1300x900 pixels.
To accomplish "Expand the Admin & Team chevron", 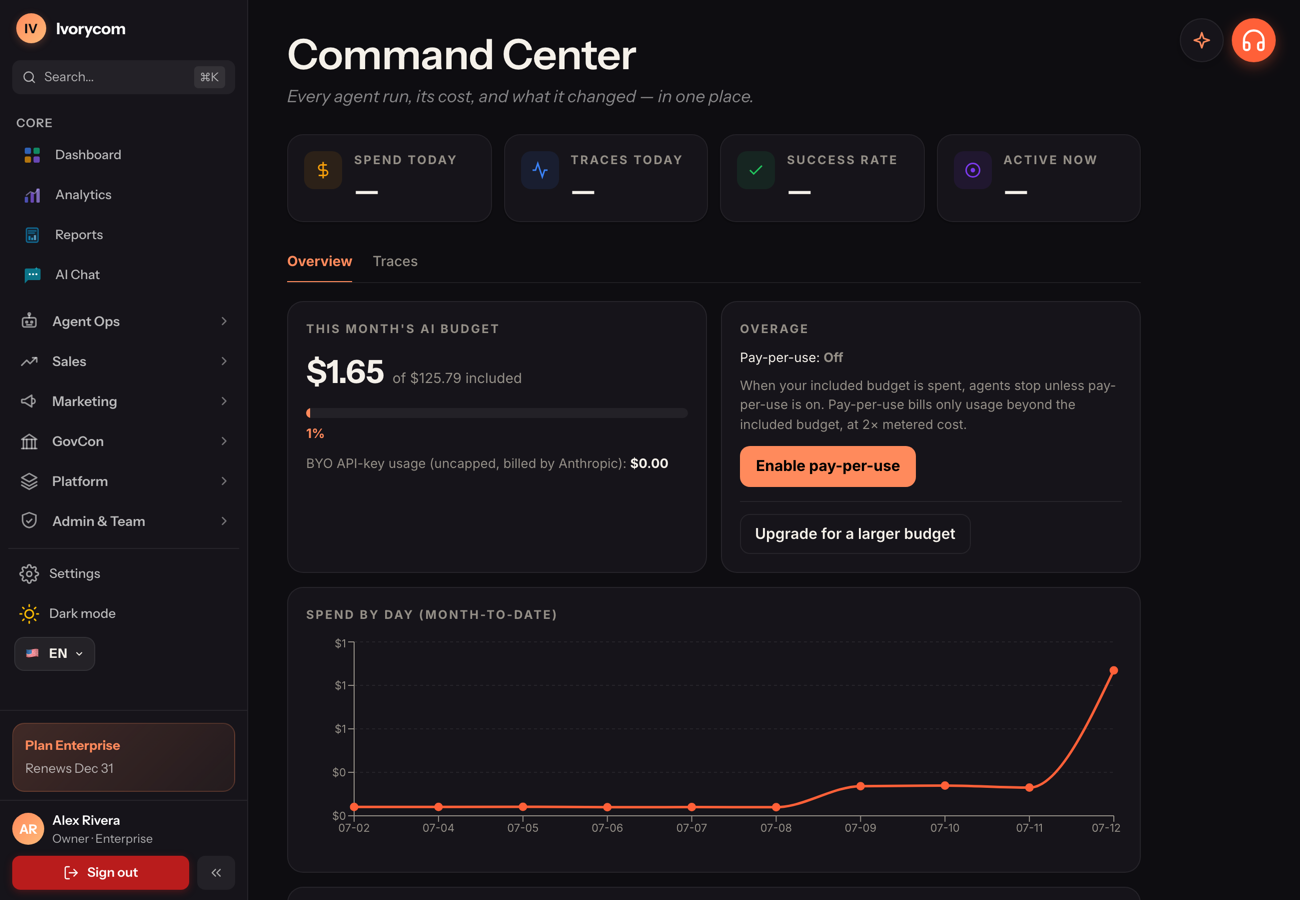I will click(224, 521).
